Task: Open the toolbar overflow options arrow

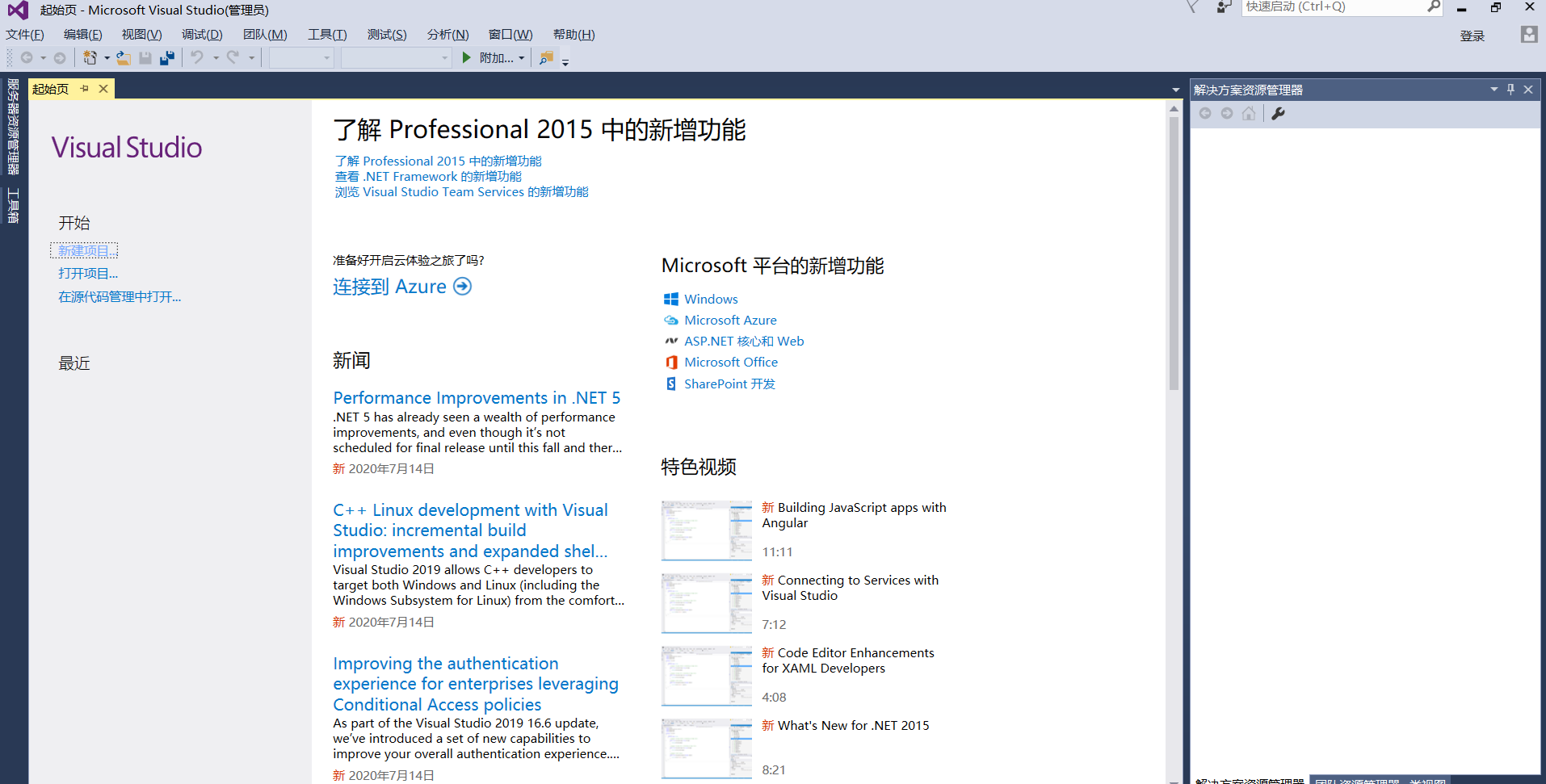Action: coord(565,59)
